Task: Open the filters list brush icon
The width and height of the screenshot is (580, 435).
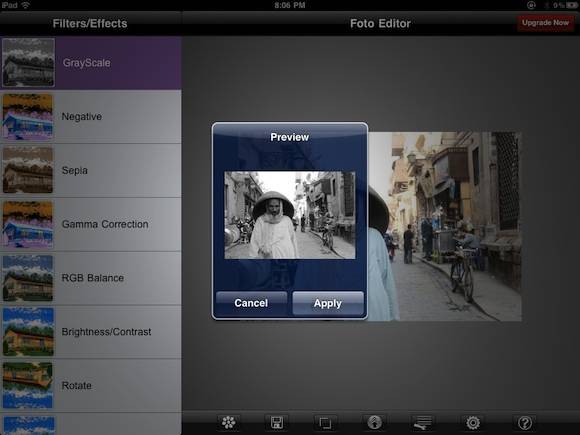Action: (422, 422)
